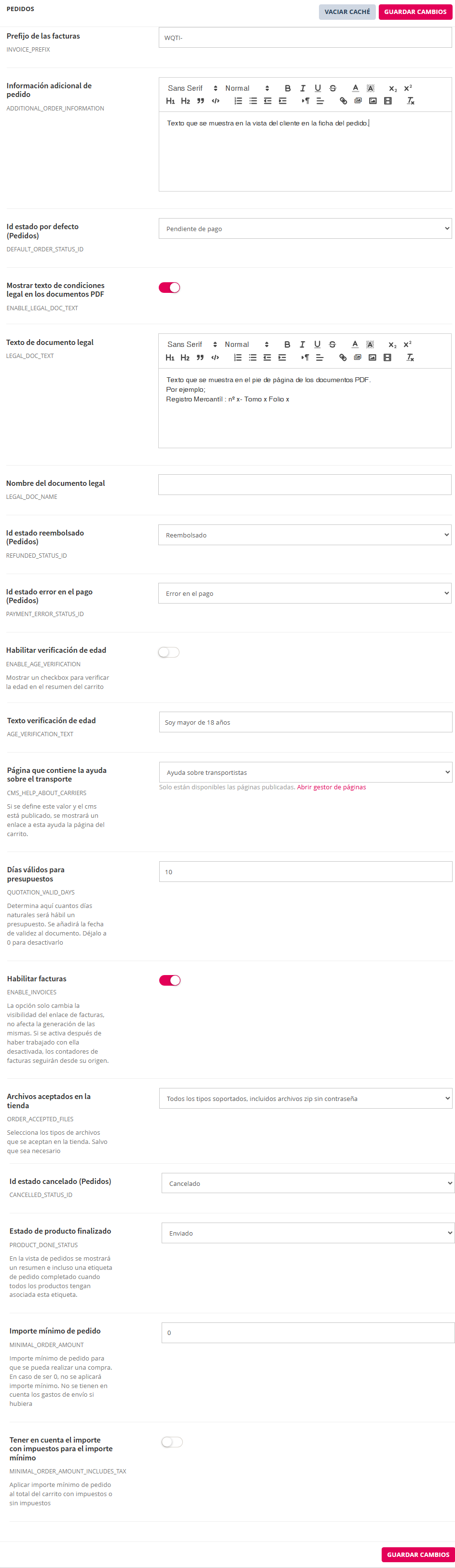Click strikethrough icon in additional order information editor
The height and width of the screenshot is (1568, 455).
click(x=332, y=88)
